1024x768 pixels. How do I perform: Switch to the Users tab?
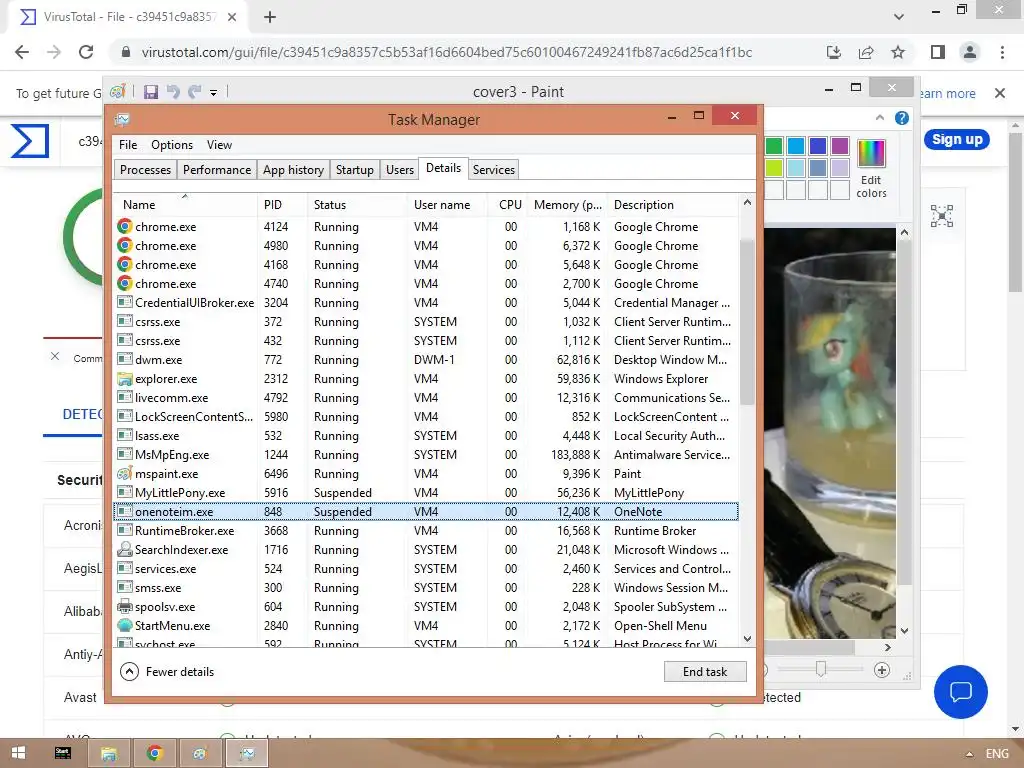pos(400,170)
